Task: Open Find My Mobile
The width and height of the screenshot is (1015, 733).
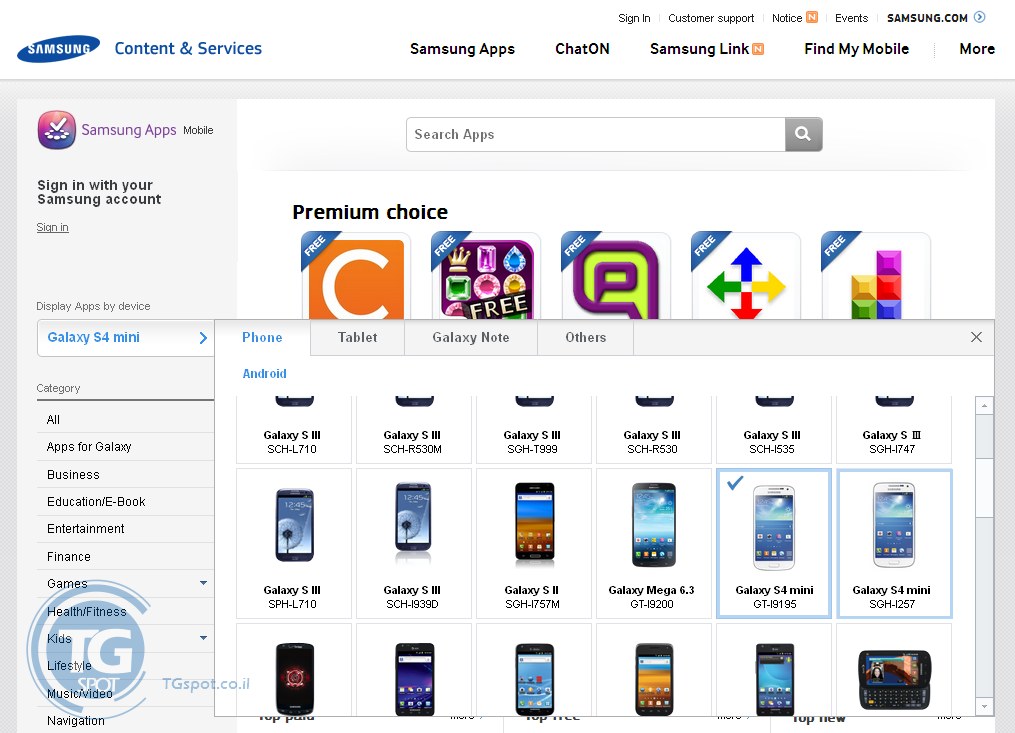Action: [856, 49]
